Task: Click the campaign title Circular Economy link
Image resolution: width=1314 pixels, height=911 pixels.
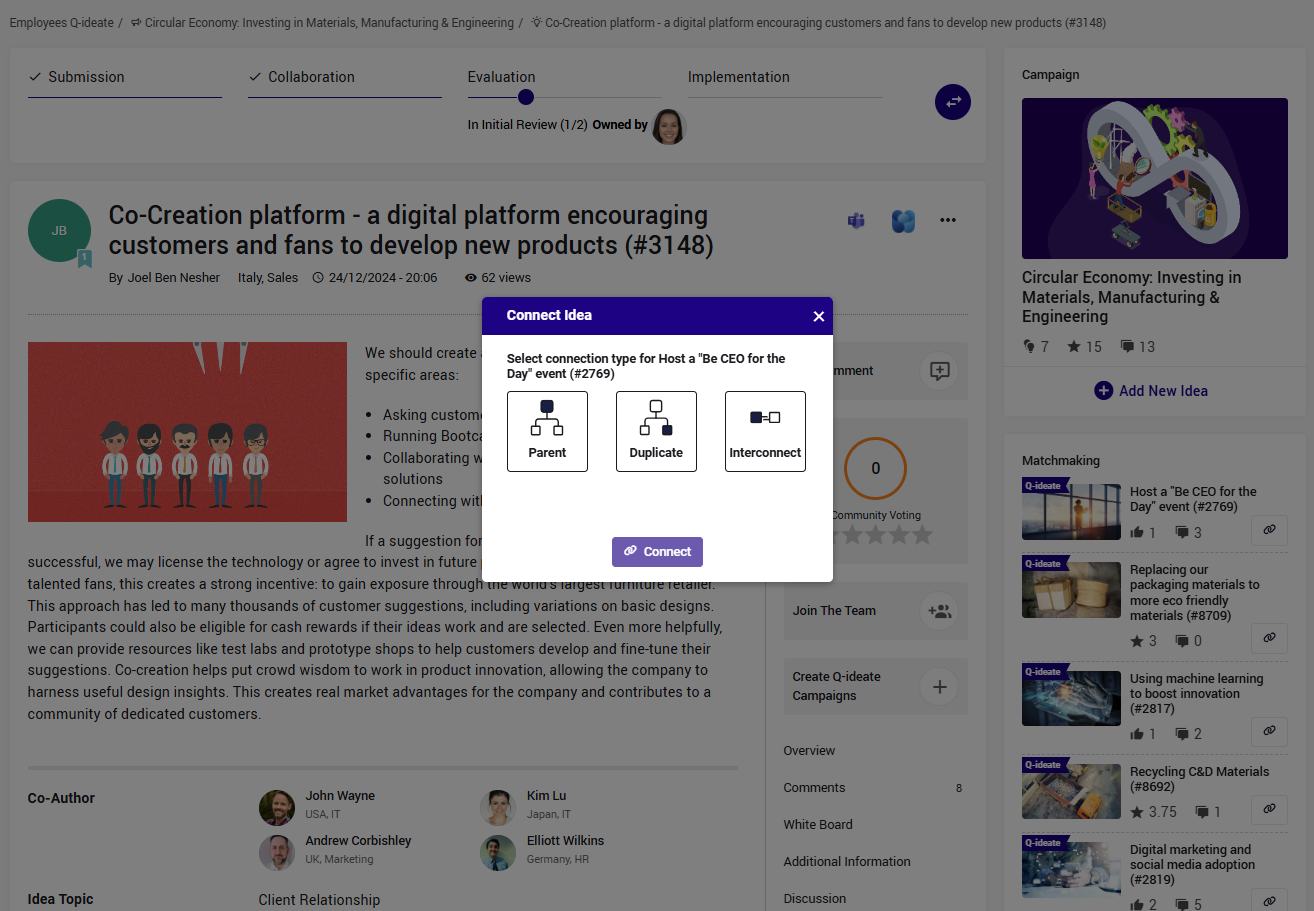Action: tap(1131, 297)
